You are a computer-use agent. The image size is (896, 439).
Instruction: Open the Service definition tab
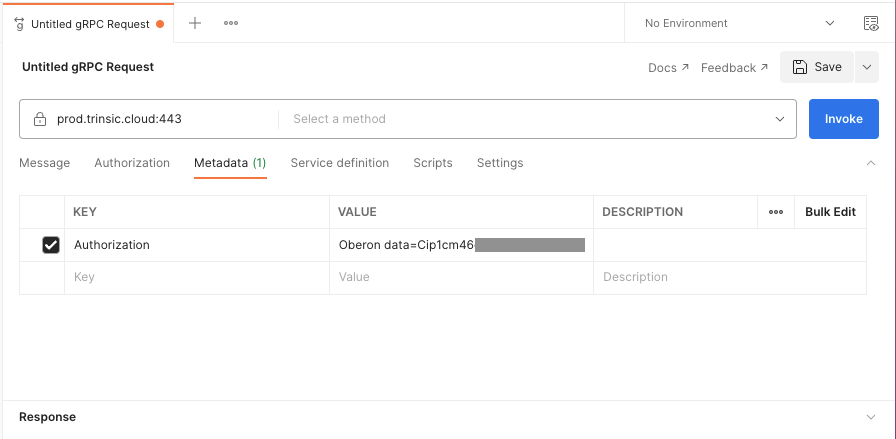click(340, 163)
